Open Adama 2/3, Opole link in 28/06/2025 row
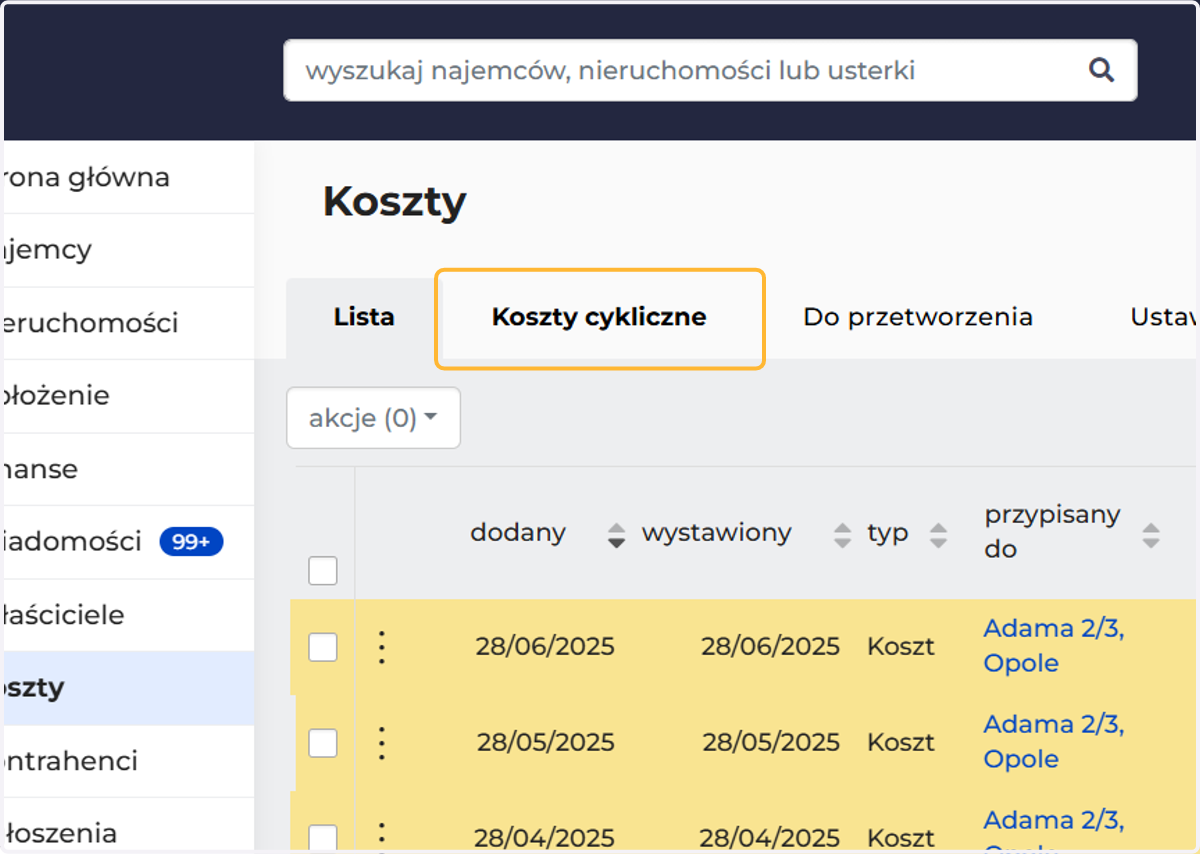The height and width of the screenshot is (854, 1200). click(x=1053, y=645)
